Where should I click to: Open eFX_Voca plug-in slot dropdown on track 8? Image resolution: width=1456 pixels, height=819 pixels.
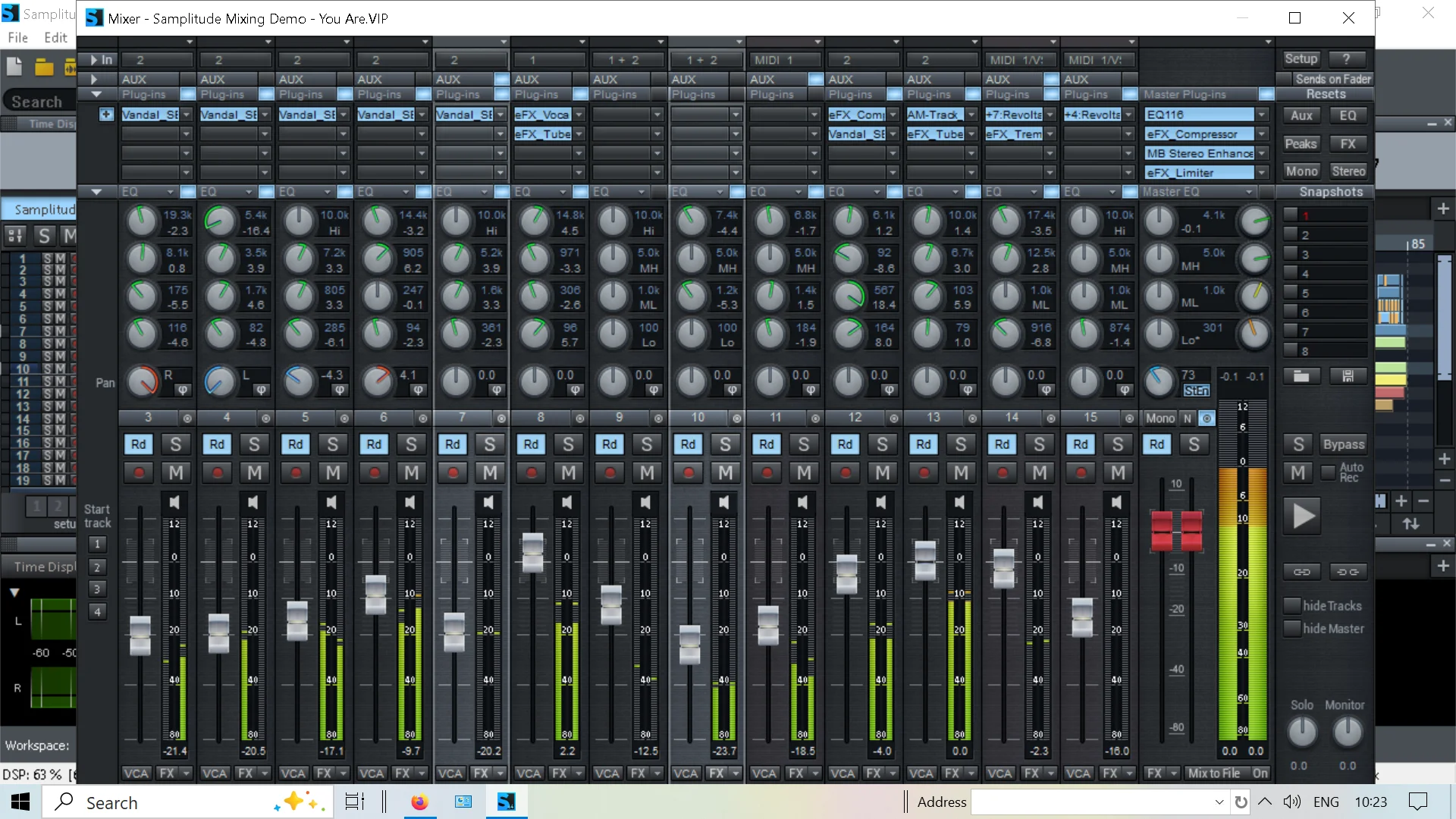pyautogui.click(x=579, y=115)
